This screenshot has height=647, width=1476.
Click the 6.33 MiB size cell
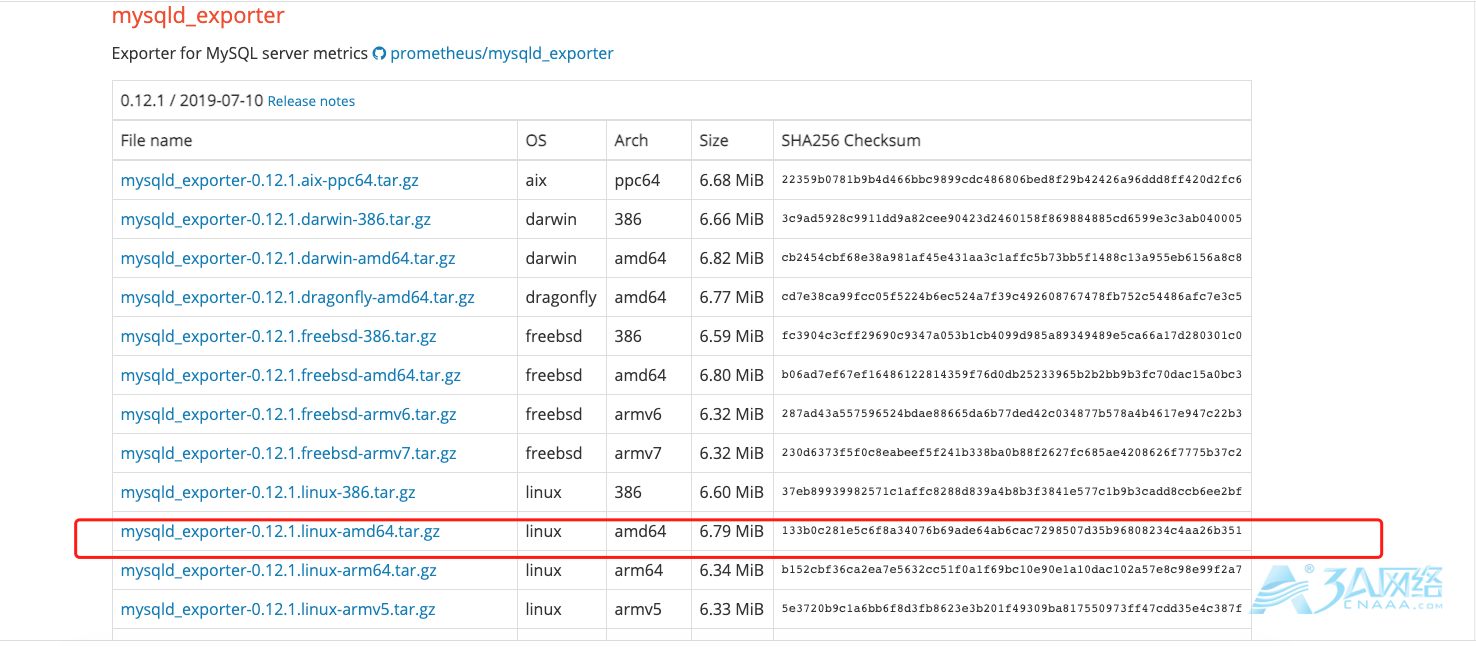coord(731,609)
